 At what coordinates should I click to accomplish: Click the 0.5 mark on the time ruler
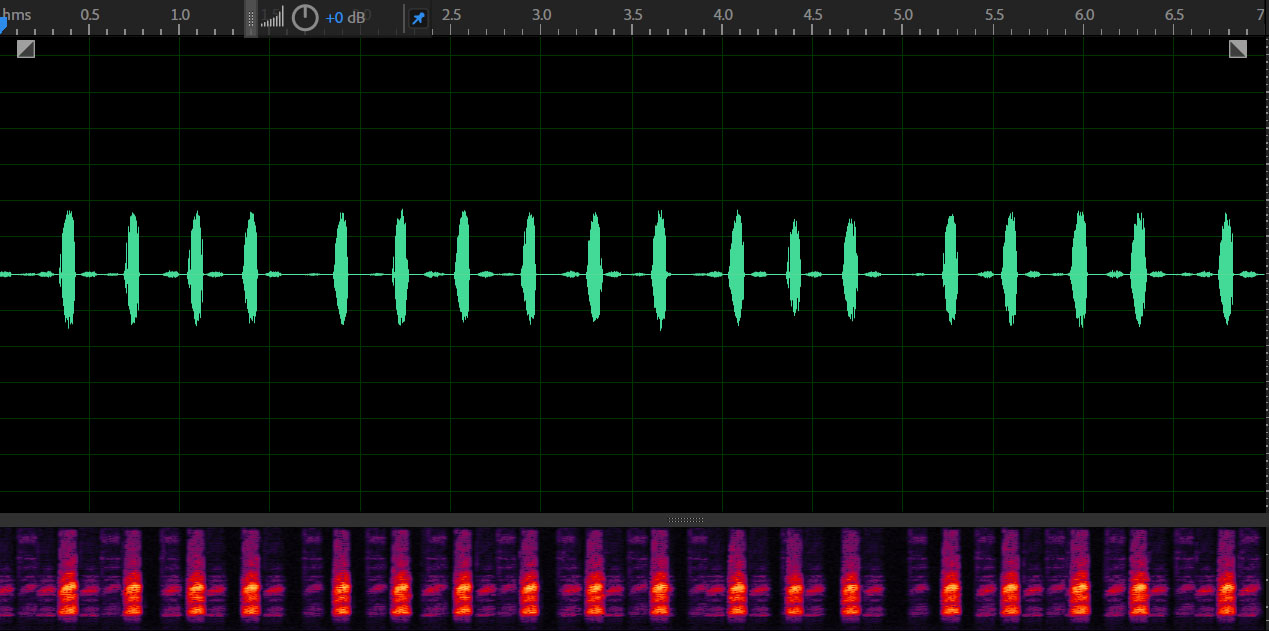(x=89, y=15)
